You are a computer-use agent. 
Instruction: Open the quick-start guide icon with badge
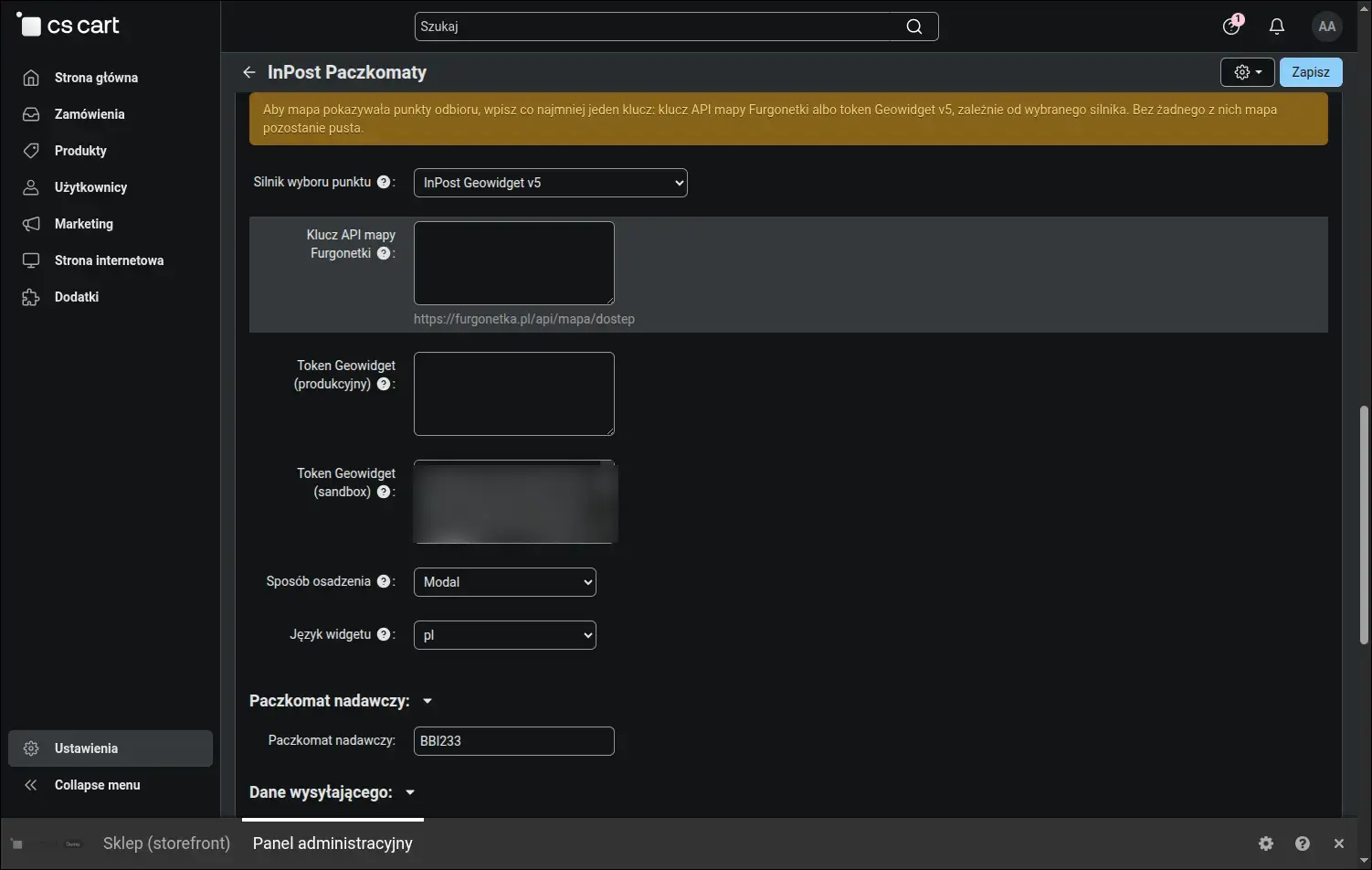[1232, 26]
